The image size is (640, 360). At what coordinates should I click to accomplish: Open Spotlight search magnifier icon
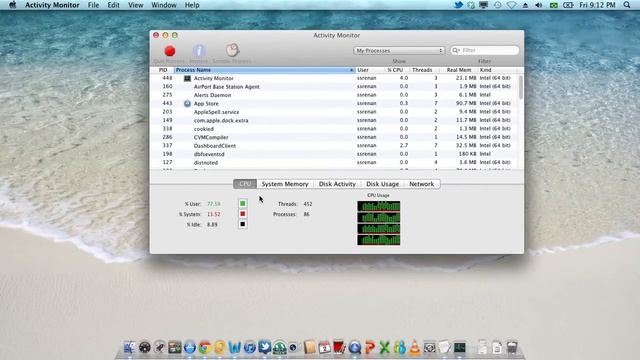(627, 5)
